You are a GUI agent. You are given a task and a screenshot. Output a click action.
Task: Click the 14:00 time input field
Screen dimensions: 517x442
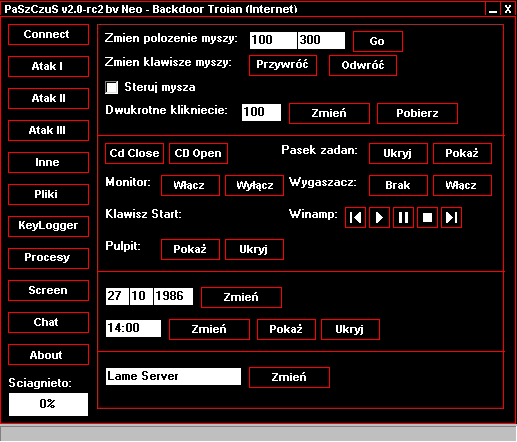pos(133,328)
